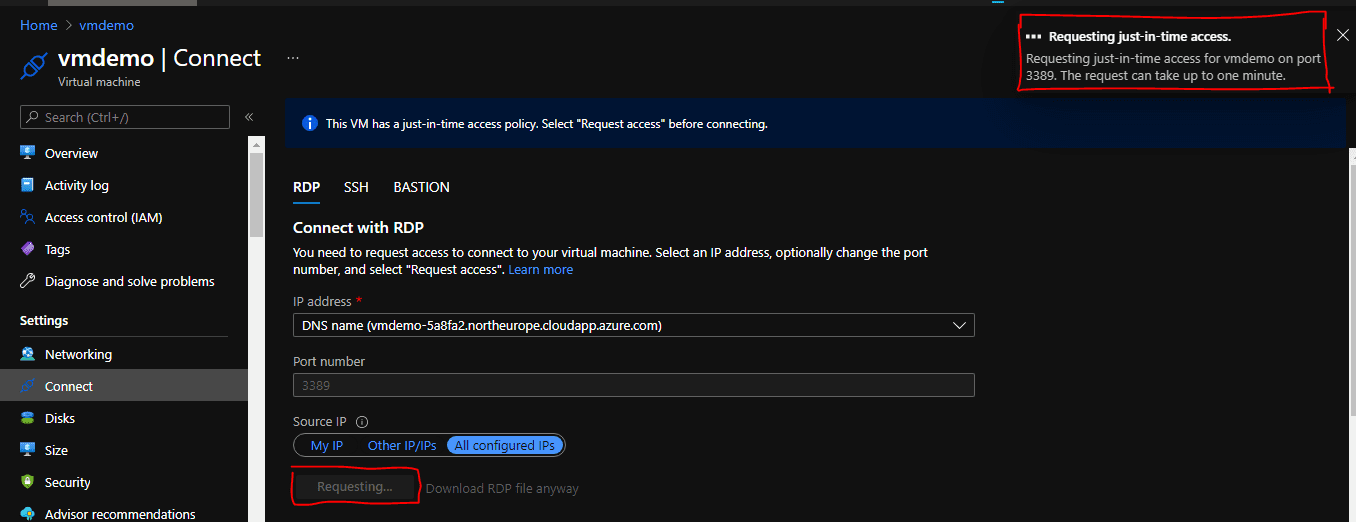Click the sidebar Search (Ctrl+/) box

(125, 117)
